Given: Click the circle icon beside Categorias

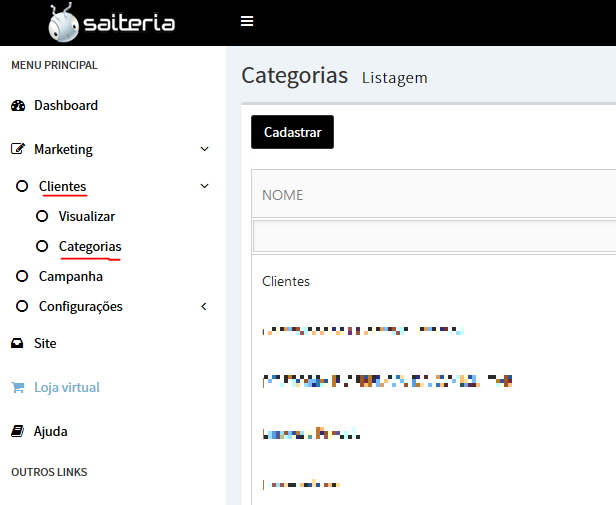Looking at the screenshot, I should (x=42, y=246).
